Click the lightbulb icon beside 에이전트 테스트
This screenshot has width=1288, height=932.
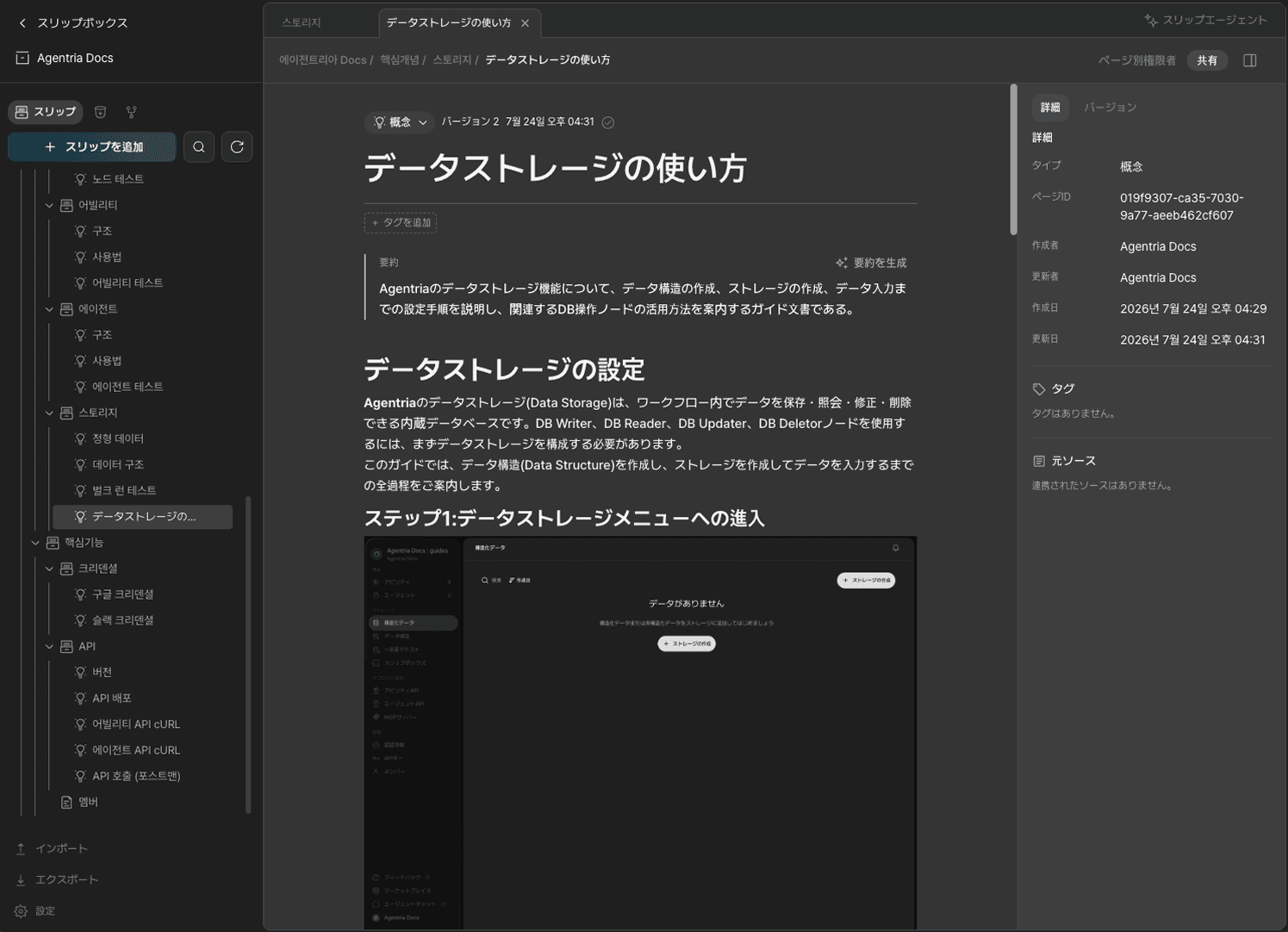[80, 387]
